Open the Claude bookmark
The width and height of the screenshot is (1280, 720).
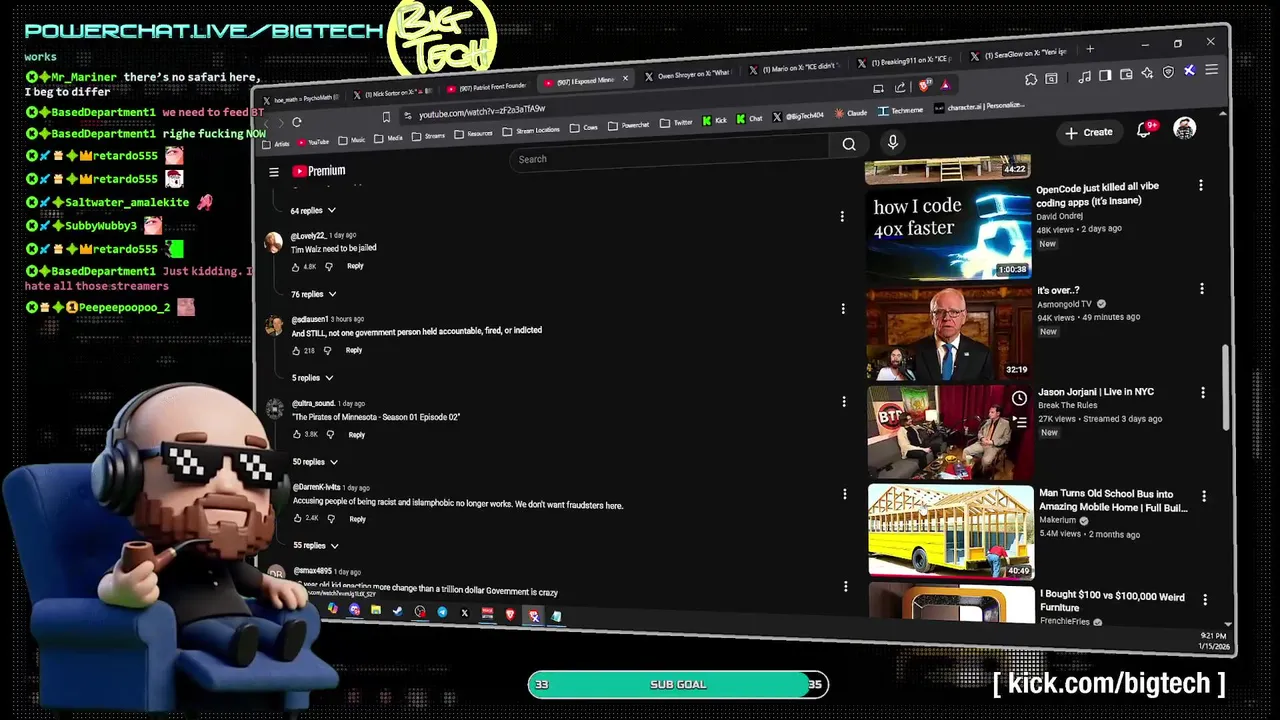(851, 113)
